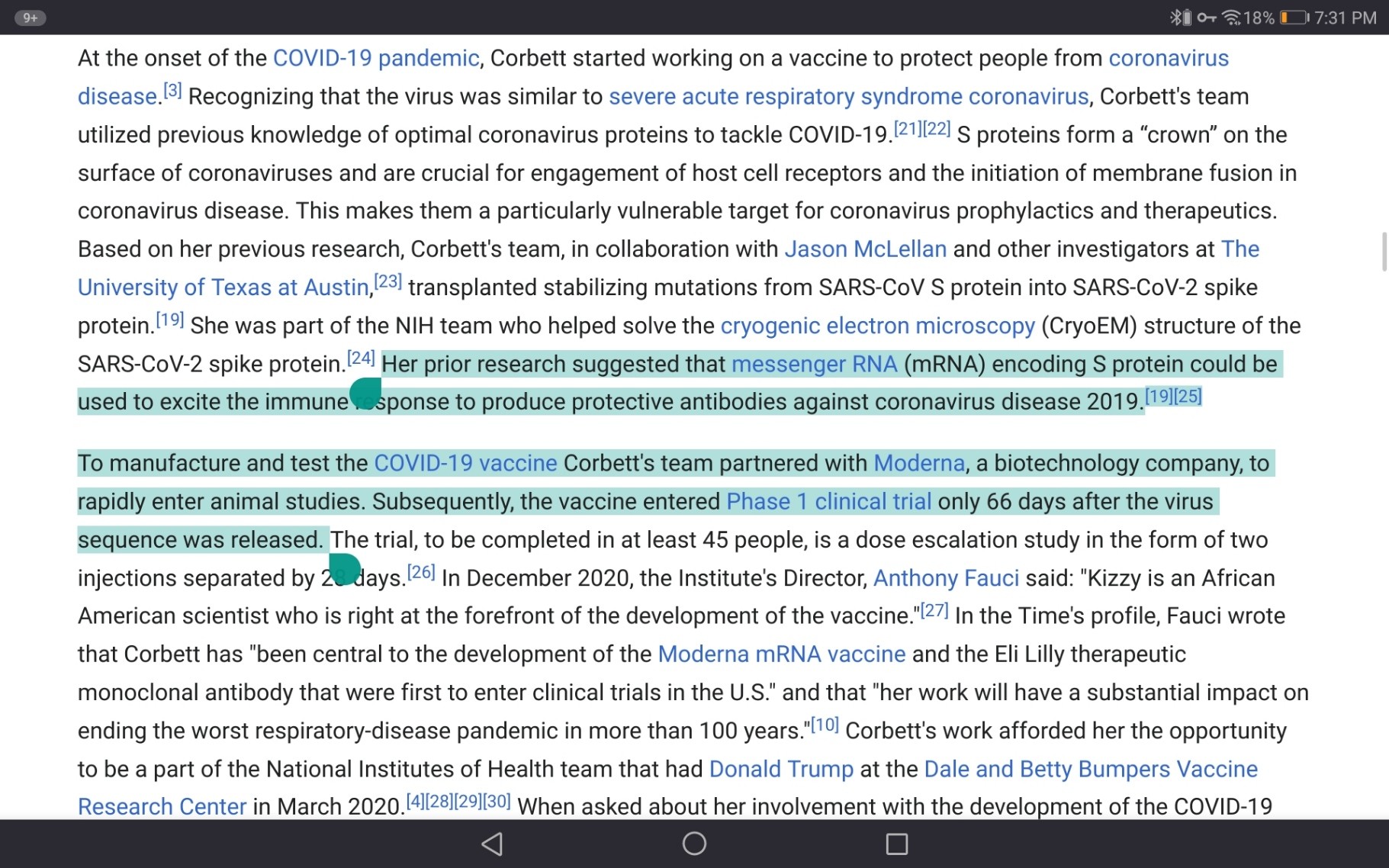Tap citation [19] after 'protein.'
Viewport: 1389px width, 868px height.
coord(169,319)
